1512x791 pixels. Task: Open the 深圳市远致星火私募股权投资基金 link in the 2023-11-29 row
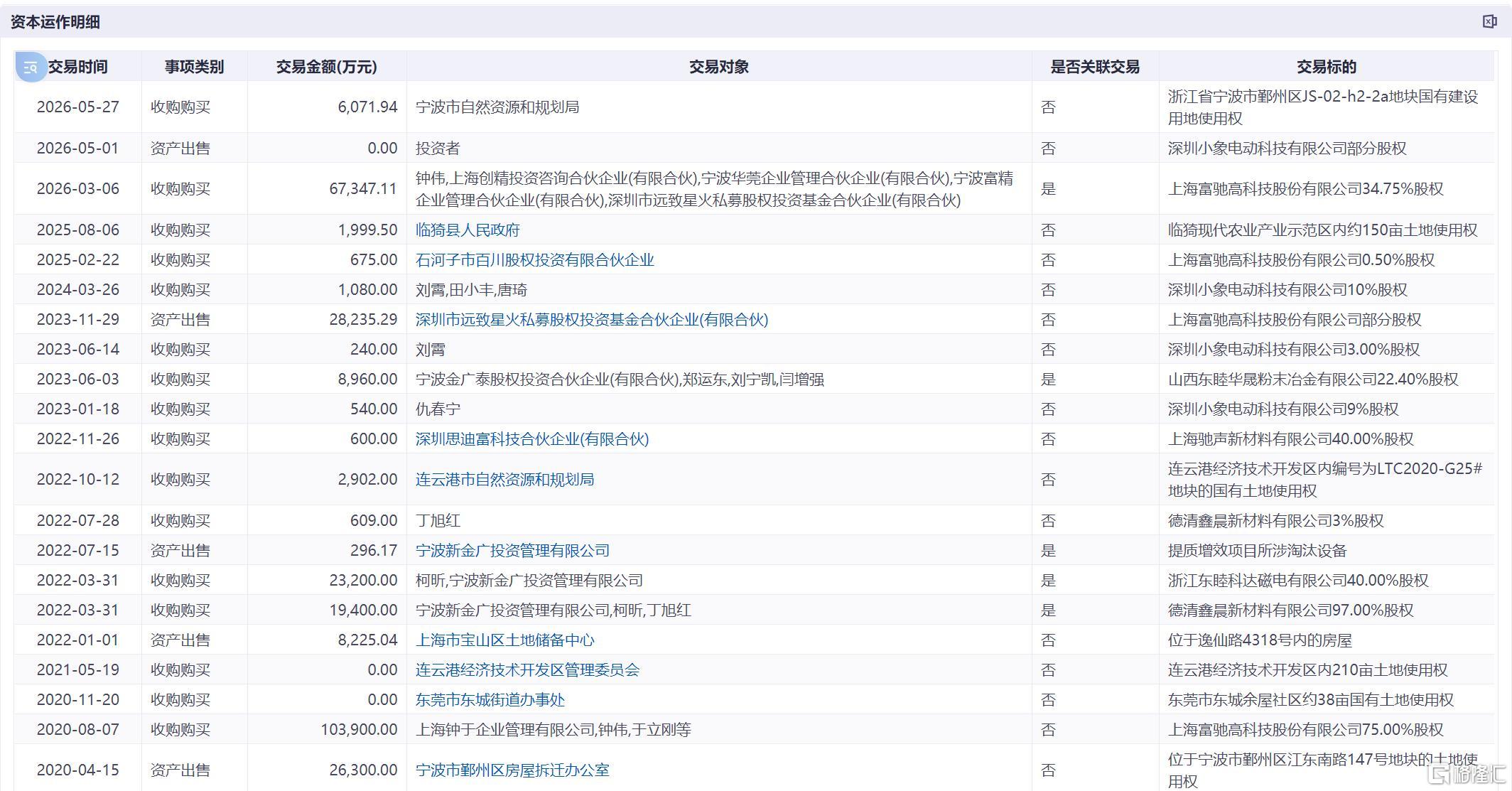[592, 320]
